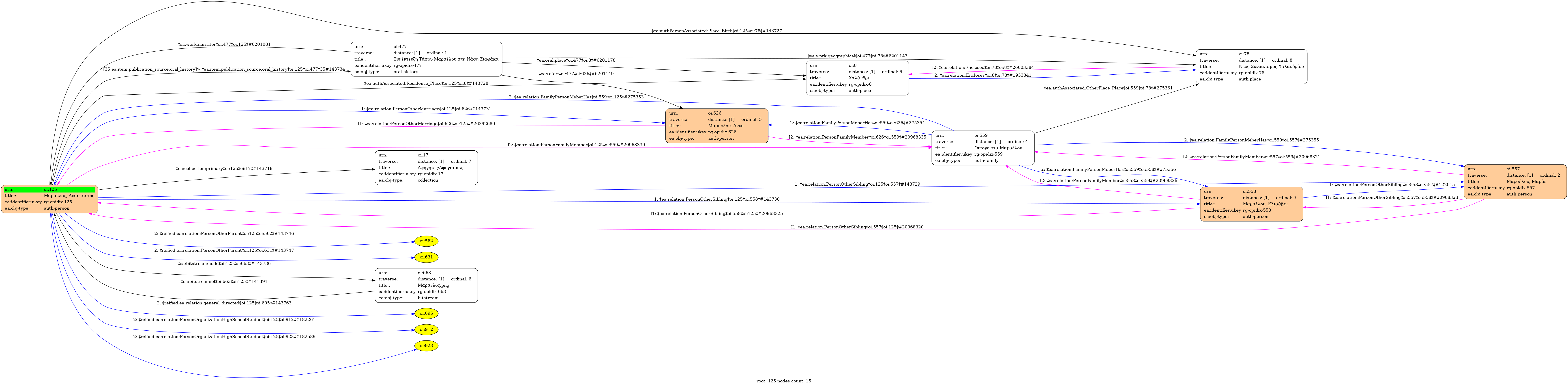Click the oi:78 auth-place node box
Screen dimensions: 1568x386
1251,67
